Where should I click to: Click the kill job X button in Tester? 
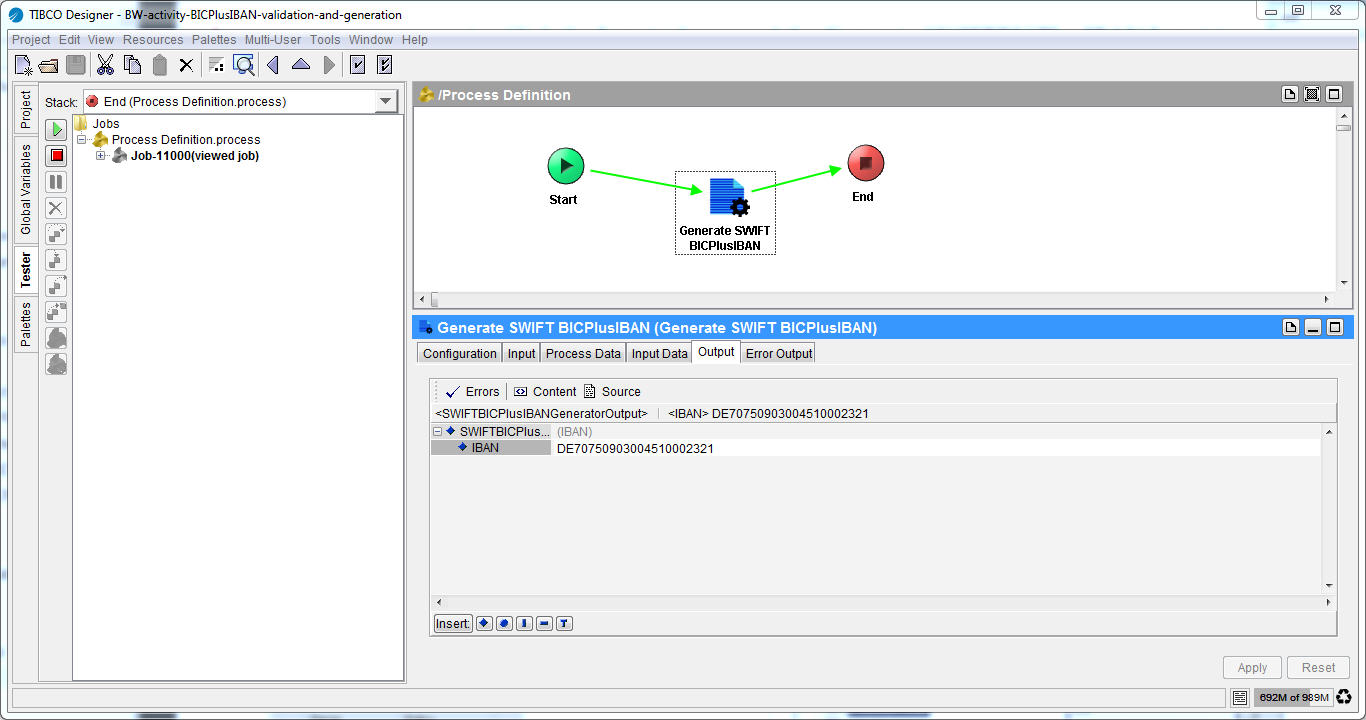tap(56, 208)
